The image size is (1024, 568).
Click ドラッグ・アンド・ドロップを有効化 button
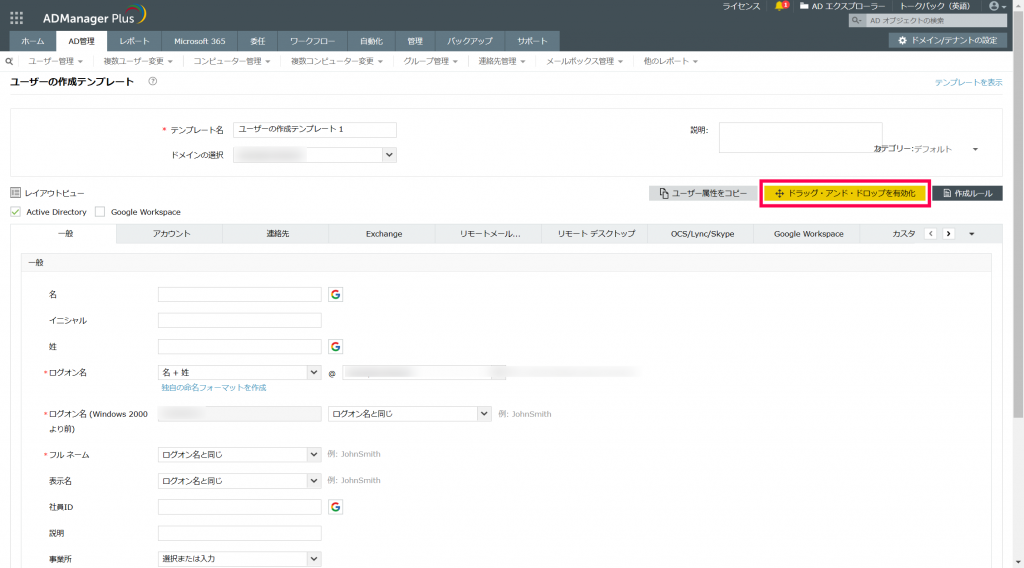(x=845, y=193)
